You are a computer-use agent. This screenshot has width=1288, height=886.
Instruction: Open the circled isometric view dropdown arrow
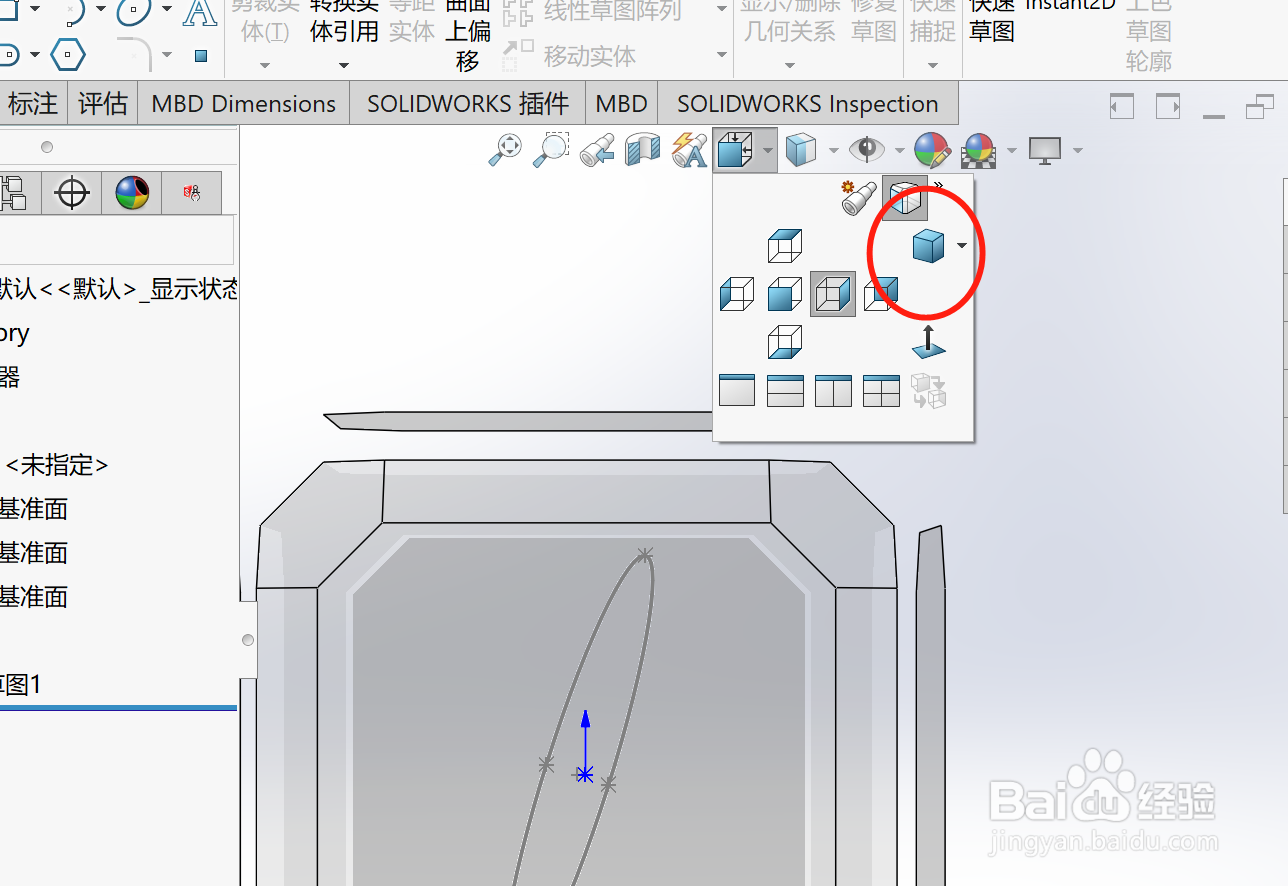click(962, 245)
